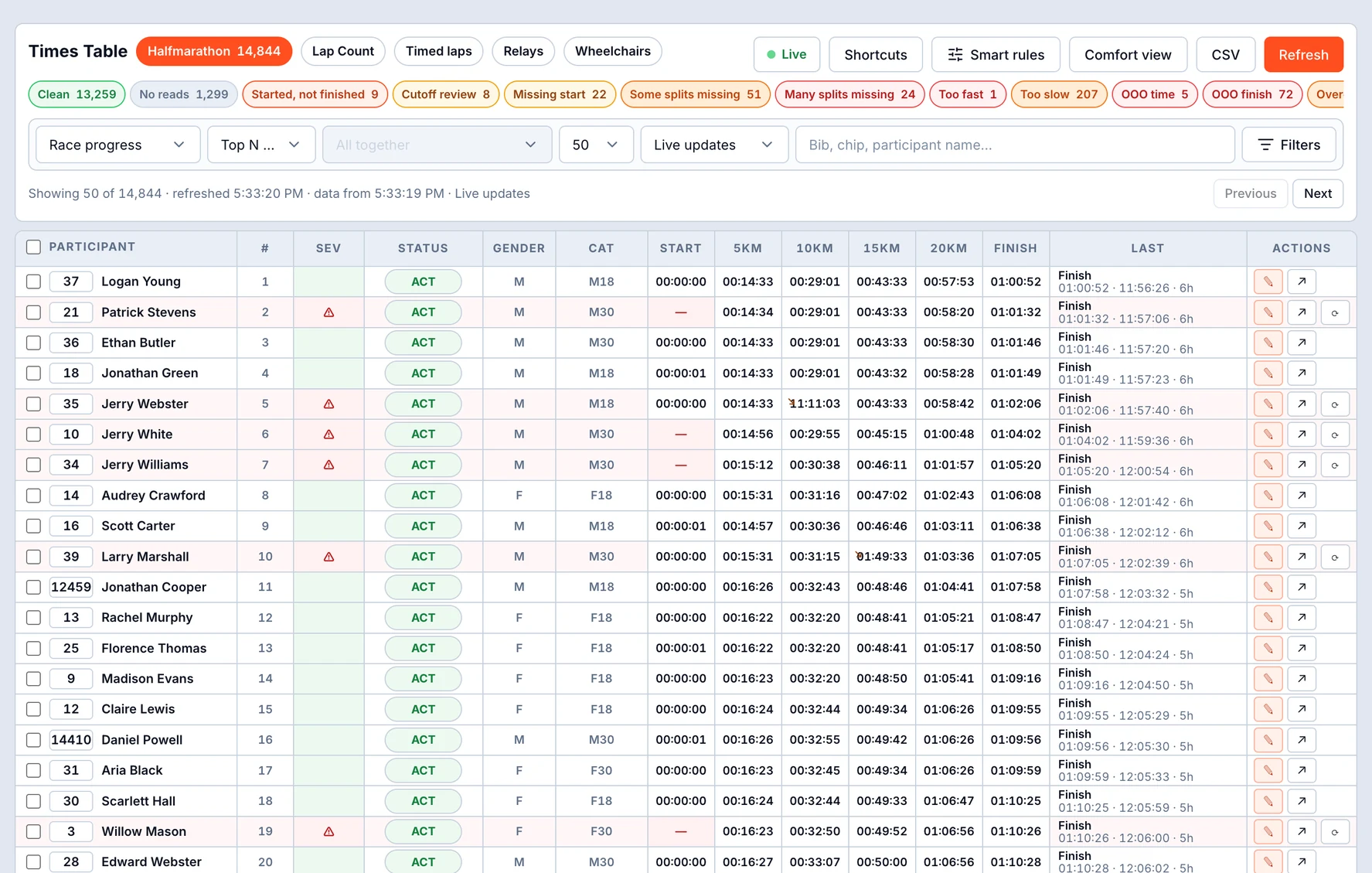1372x873 pixels.
Task: Click the warning triangle for Jerry White
Action: click(329, 435)
